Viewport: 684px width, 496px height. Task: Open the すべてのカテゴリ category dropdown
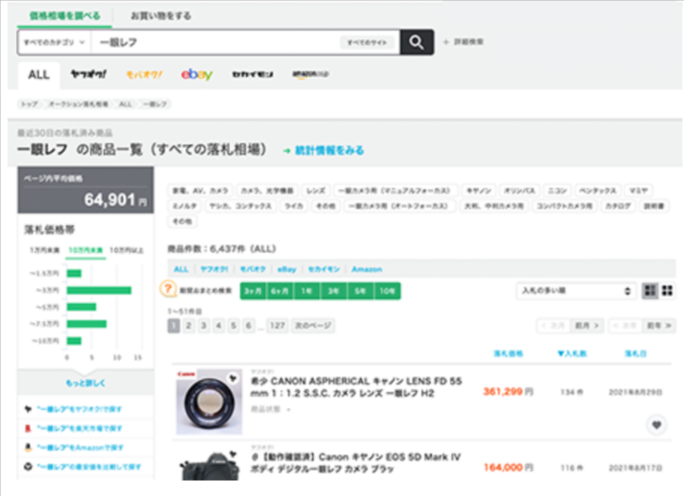(x=54, y=43)
